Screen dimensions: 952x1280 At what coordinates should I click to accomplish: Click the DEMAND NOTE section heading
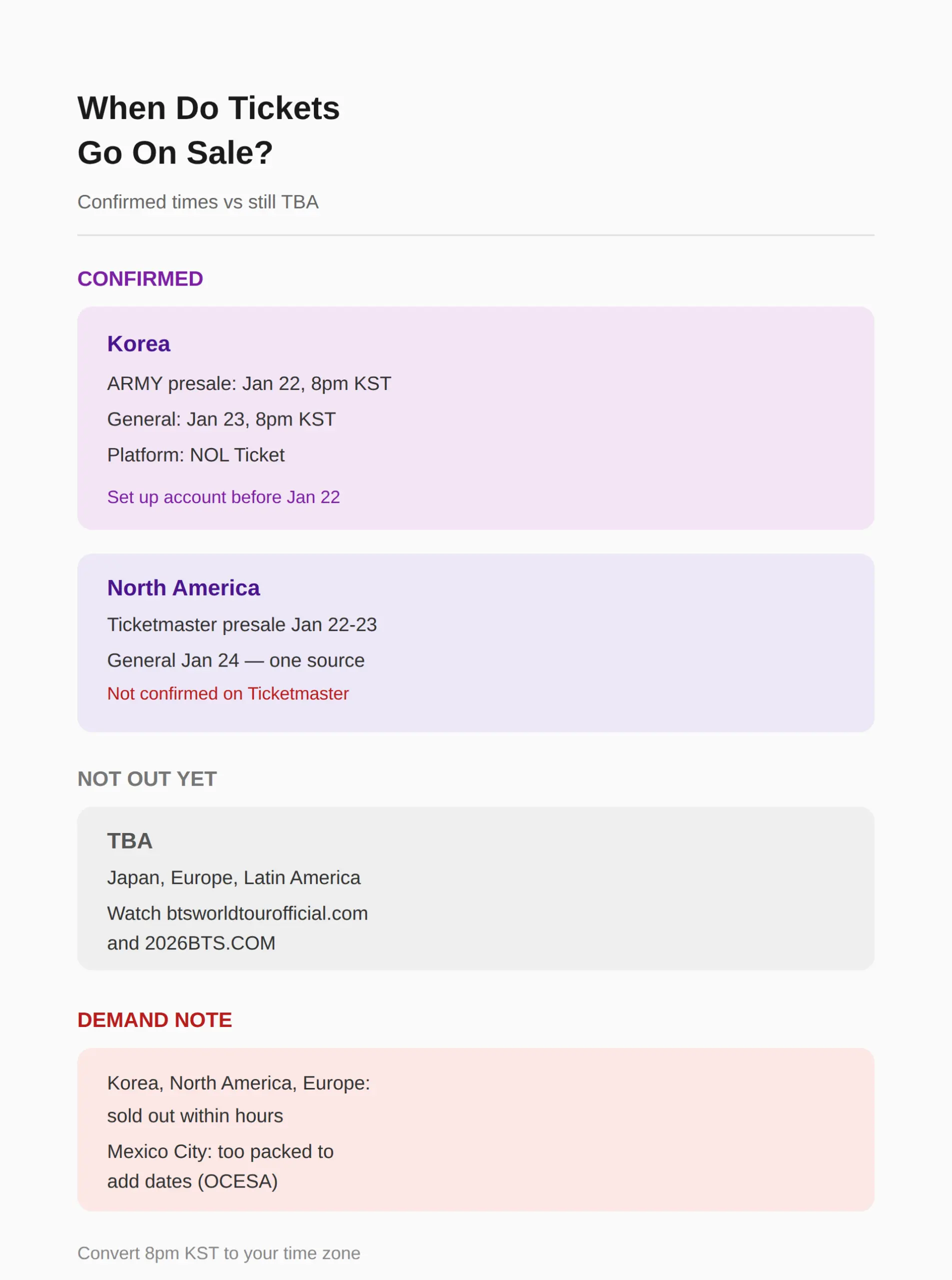(154, 1020)
